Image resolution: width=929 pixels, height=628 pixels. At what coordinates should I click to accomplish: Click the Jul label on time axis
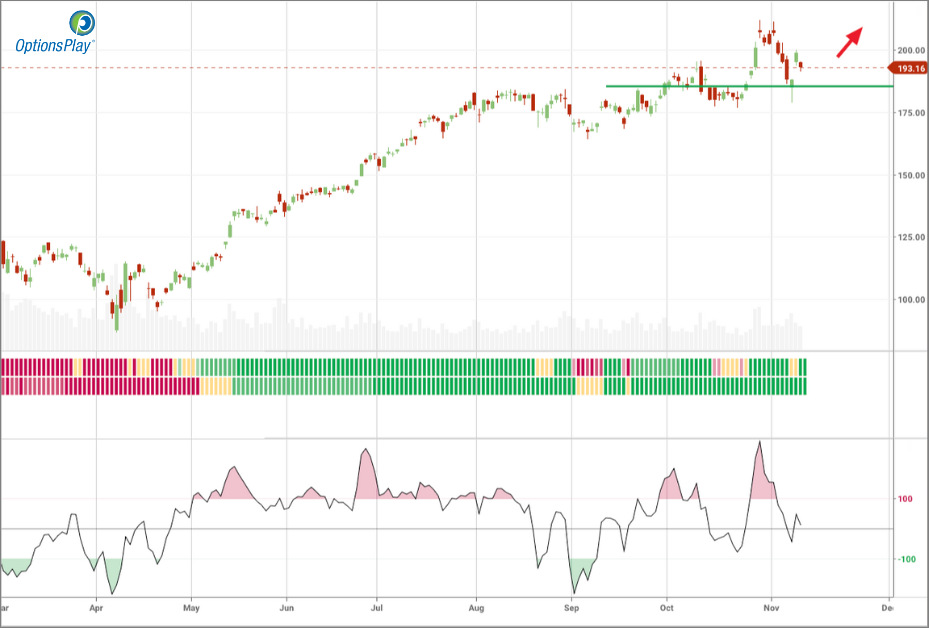click(376, 607)
